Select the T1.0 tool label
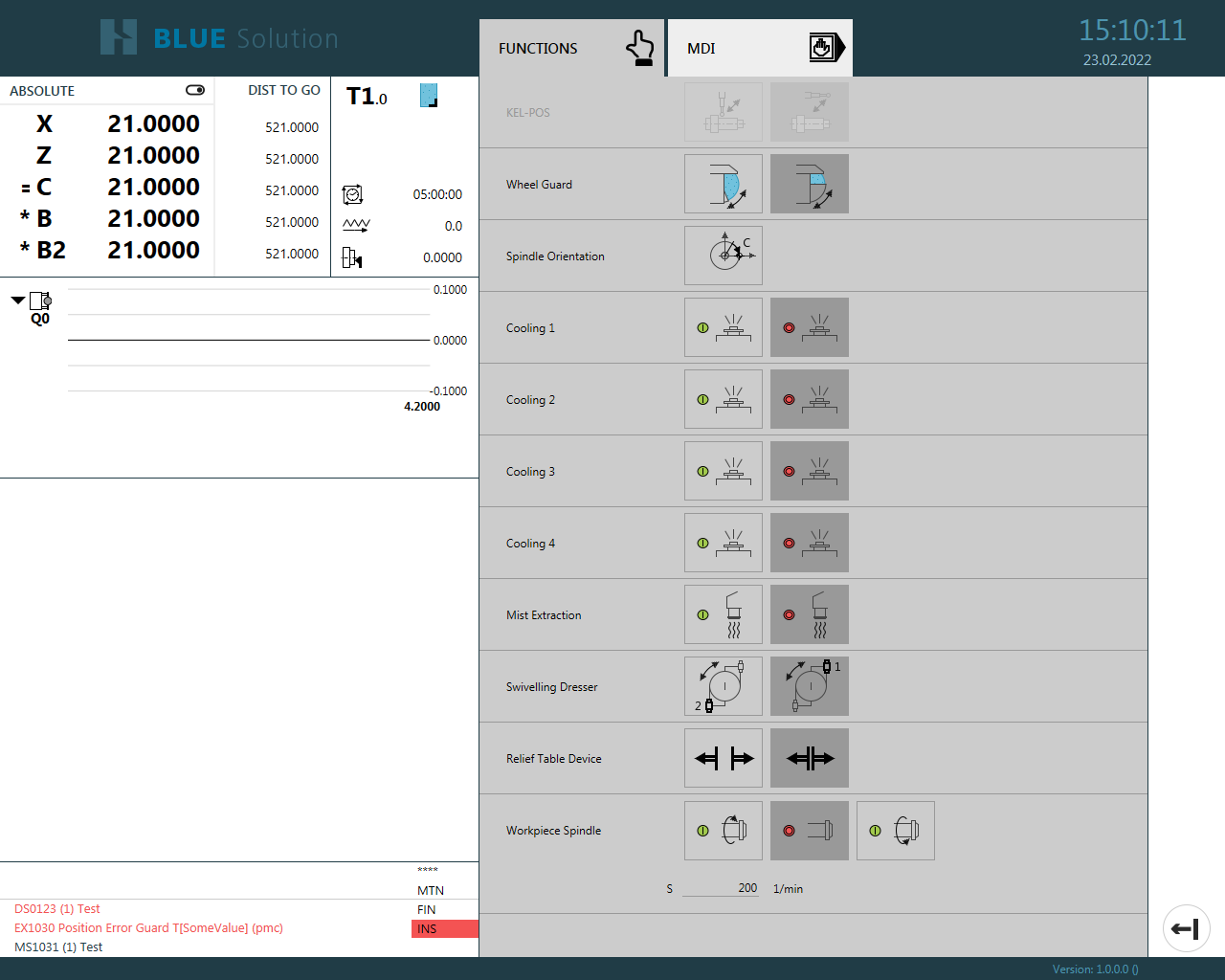The height and width of the screenshot is (980, 1225). pyautogui.click(x=367, y=97)
